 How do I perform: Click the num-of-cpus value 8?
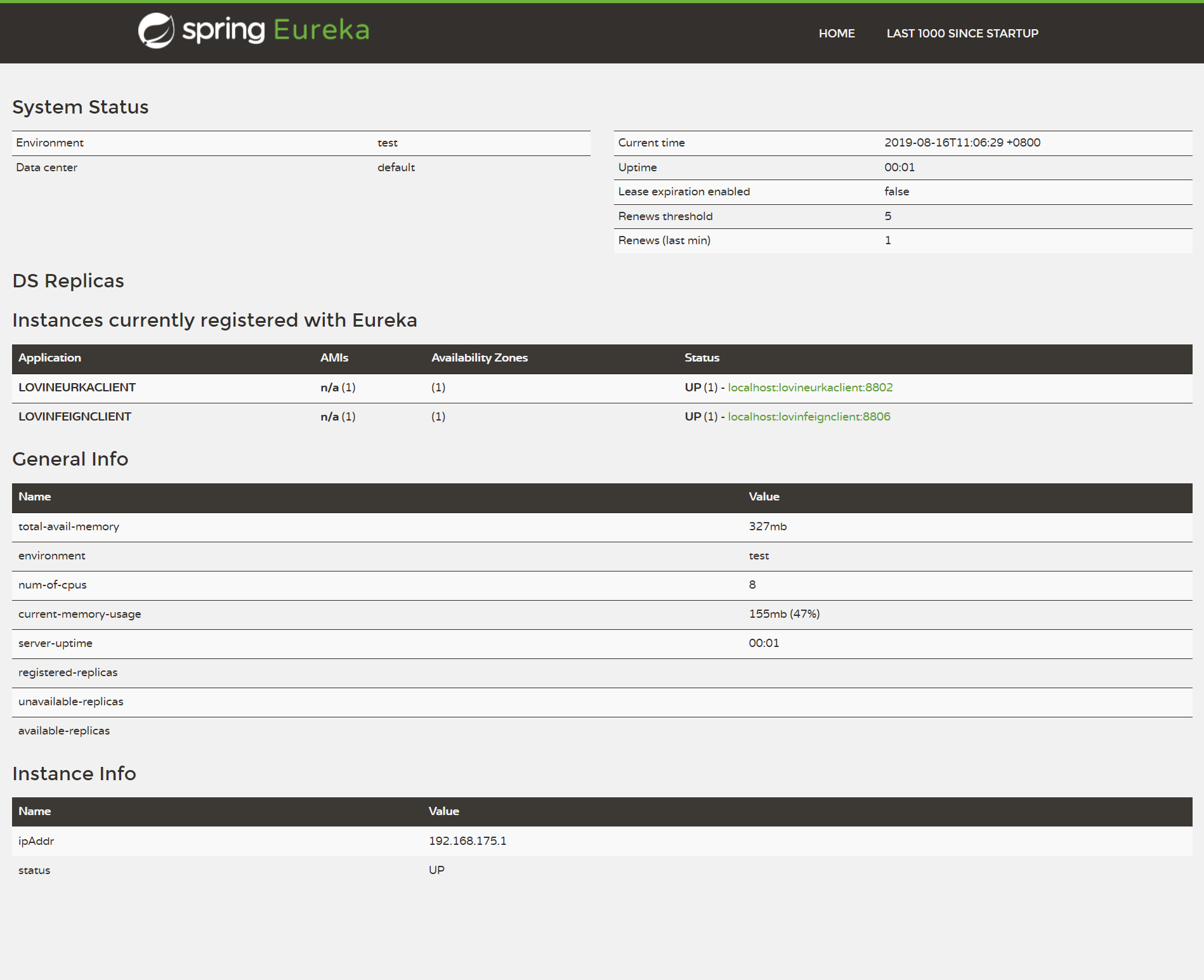752,585
